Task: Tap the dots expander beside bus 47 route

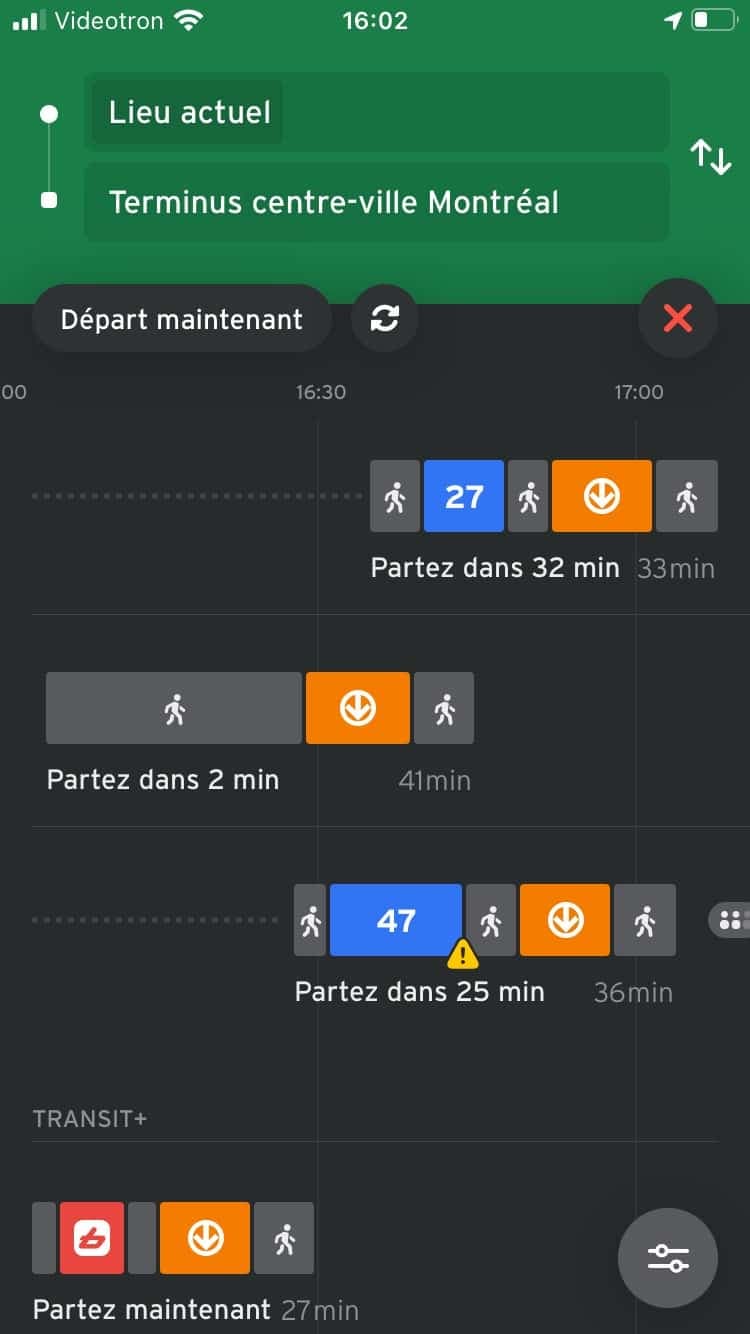Action: point(733,920)
